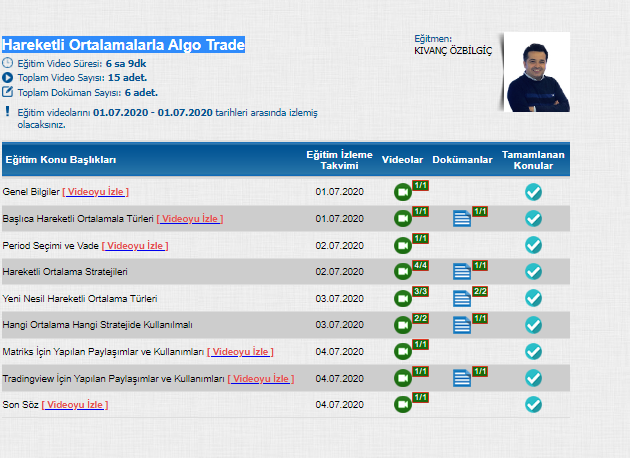Click the 4/4 video count badge
This screenshot has height=458, width=630.
point(420,266)
